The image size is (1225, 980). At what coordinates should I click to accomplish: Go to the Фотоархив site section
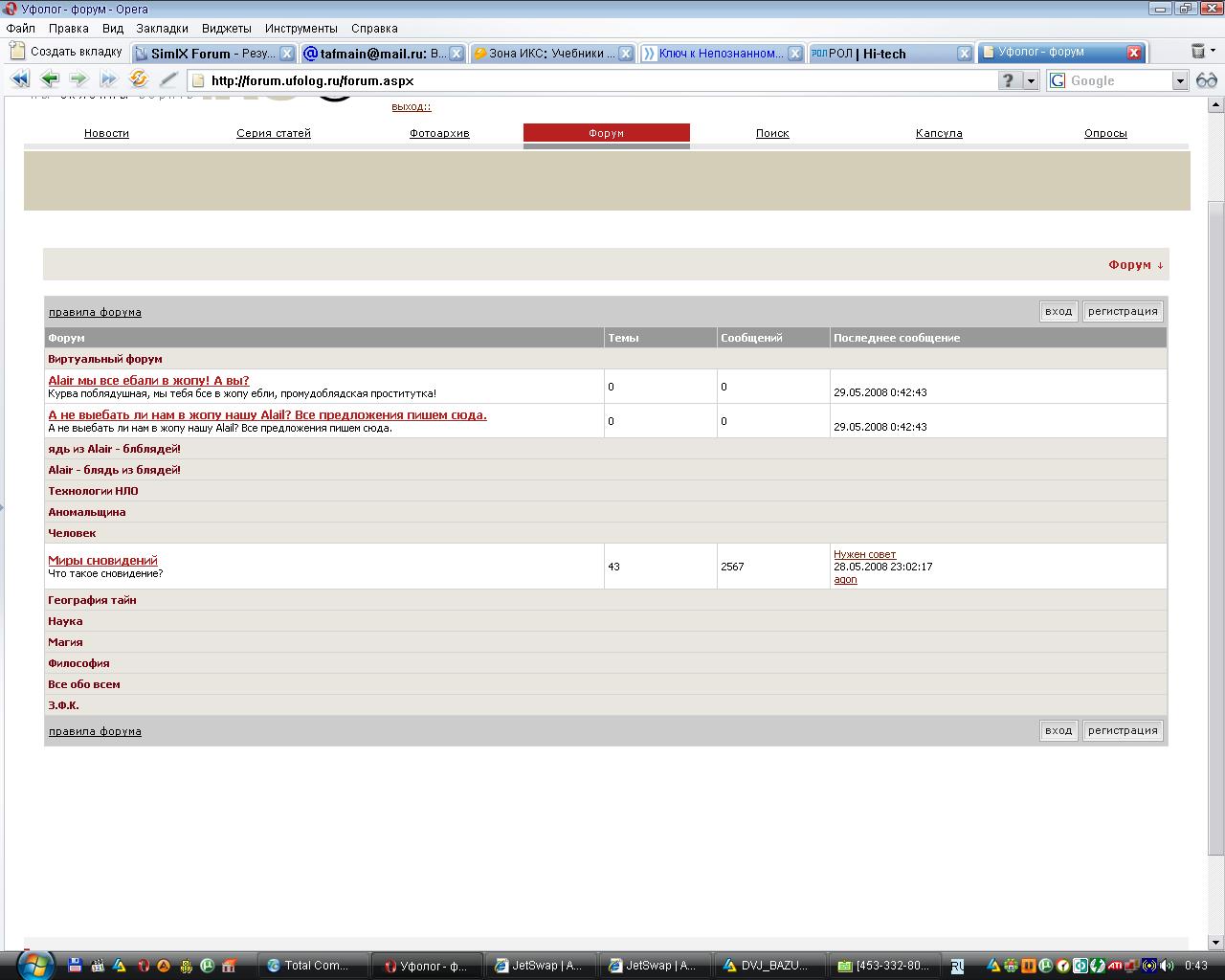pos(439,133)
